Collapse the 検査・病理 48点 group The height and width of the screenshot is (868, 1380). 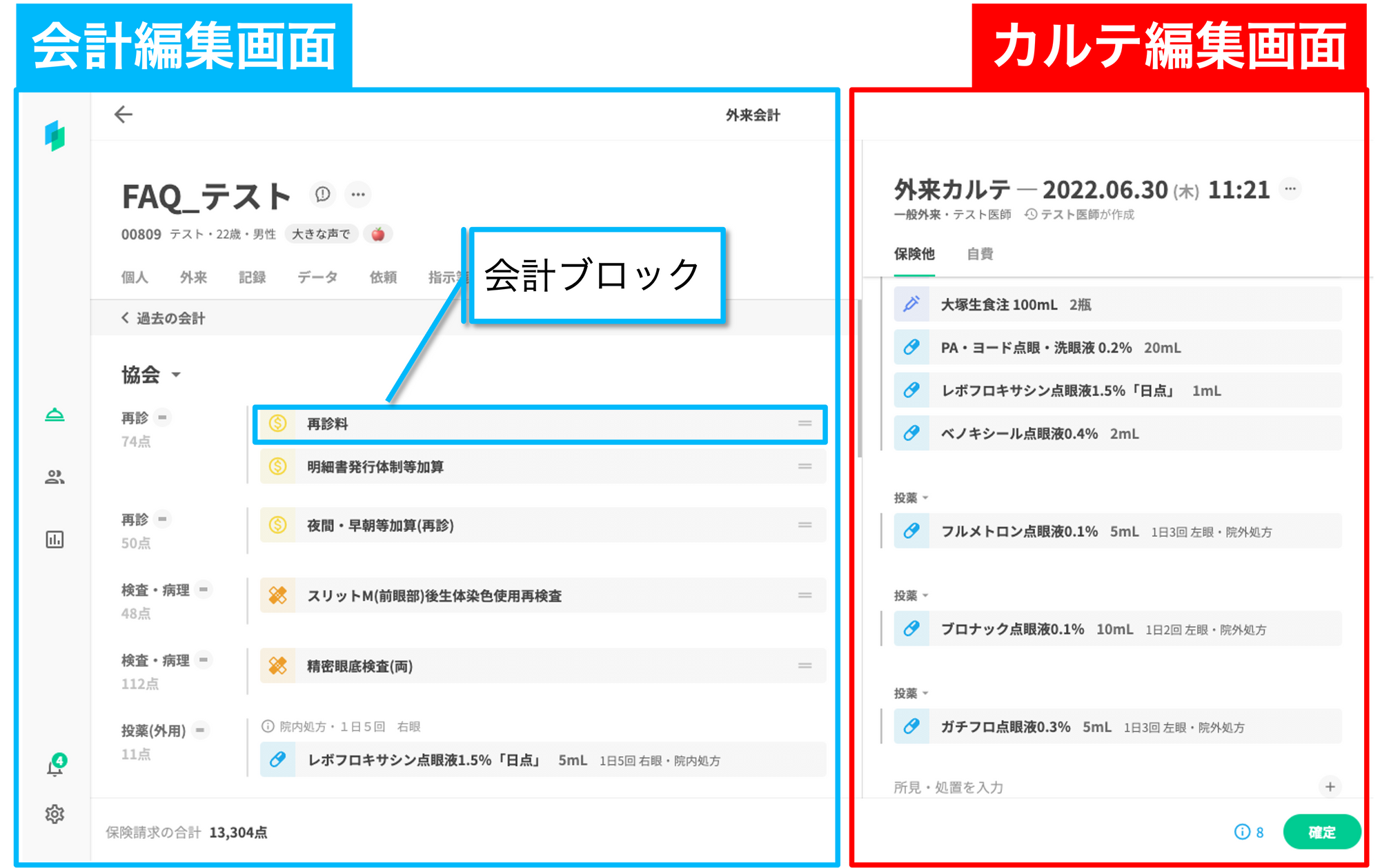(x=204, y=589)
